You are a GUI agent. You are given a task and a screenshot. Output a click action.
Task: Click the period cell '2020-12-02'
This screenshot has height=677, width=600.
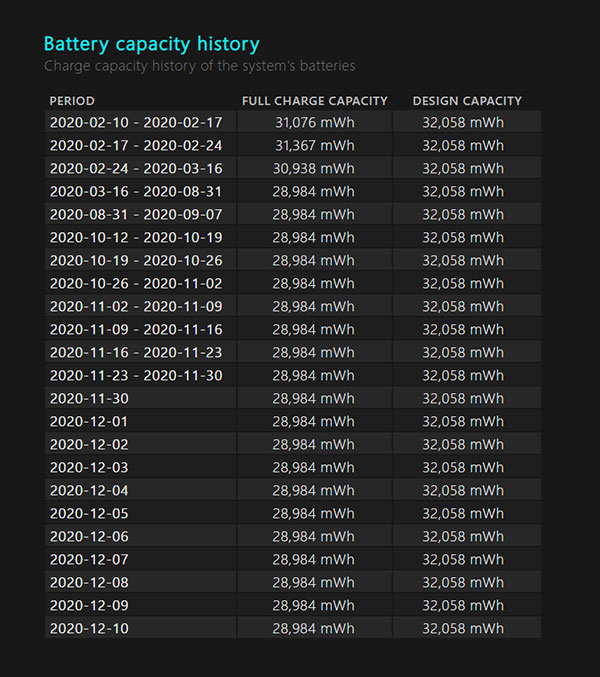89,444
